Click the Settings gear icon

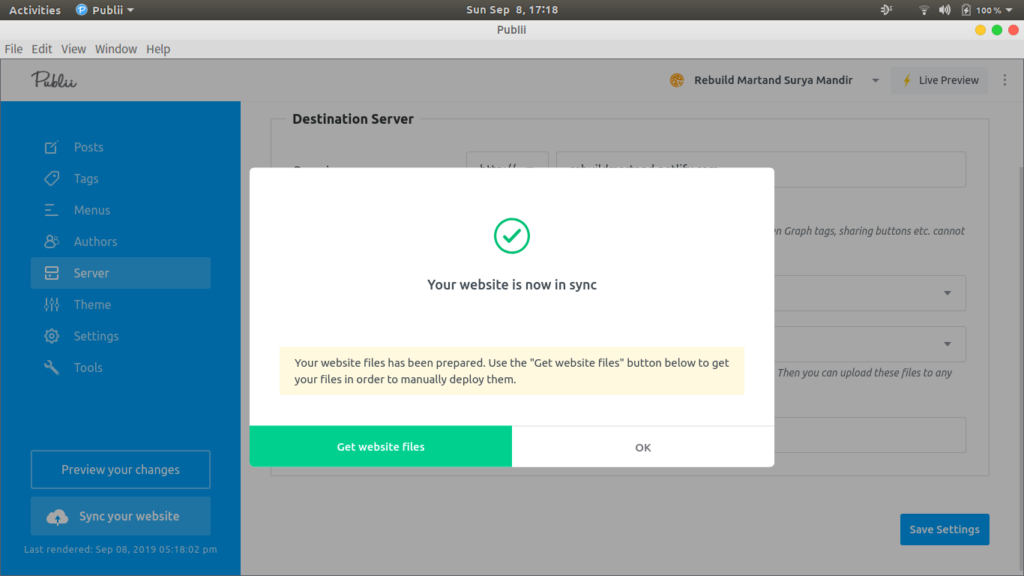(51, 336)
